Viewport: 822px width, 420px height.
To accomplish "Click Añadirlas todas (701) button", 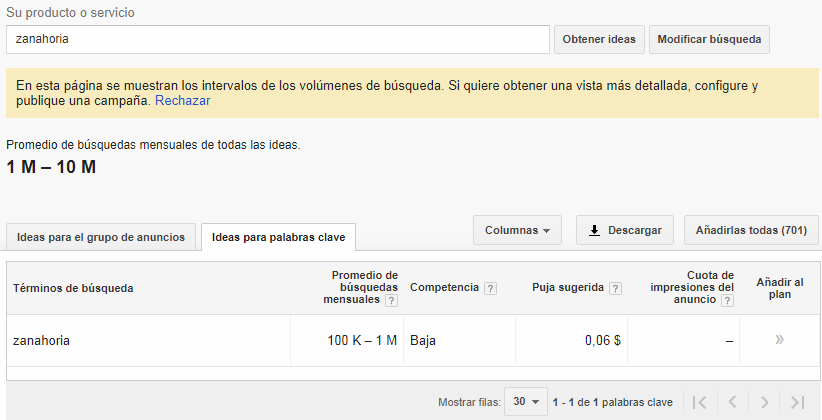I will pos(751,230).
